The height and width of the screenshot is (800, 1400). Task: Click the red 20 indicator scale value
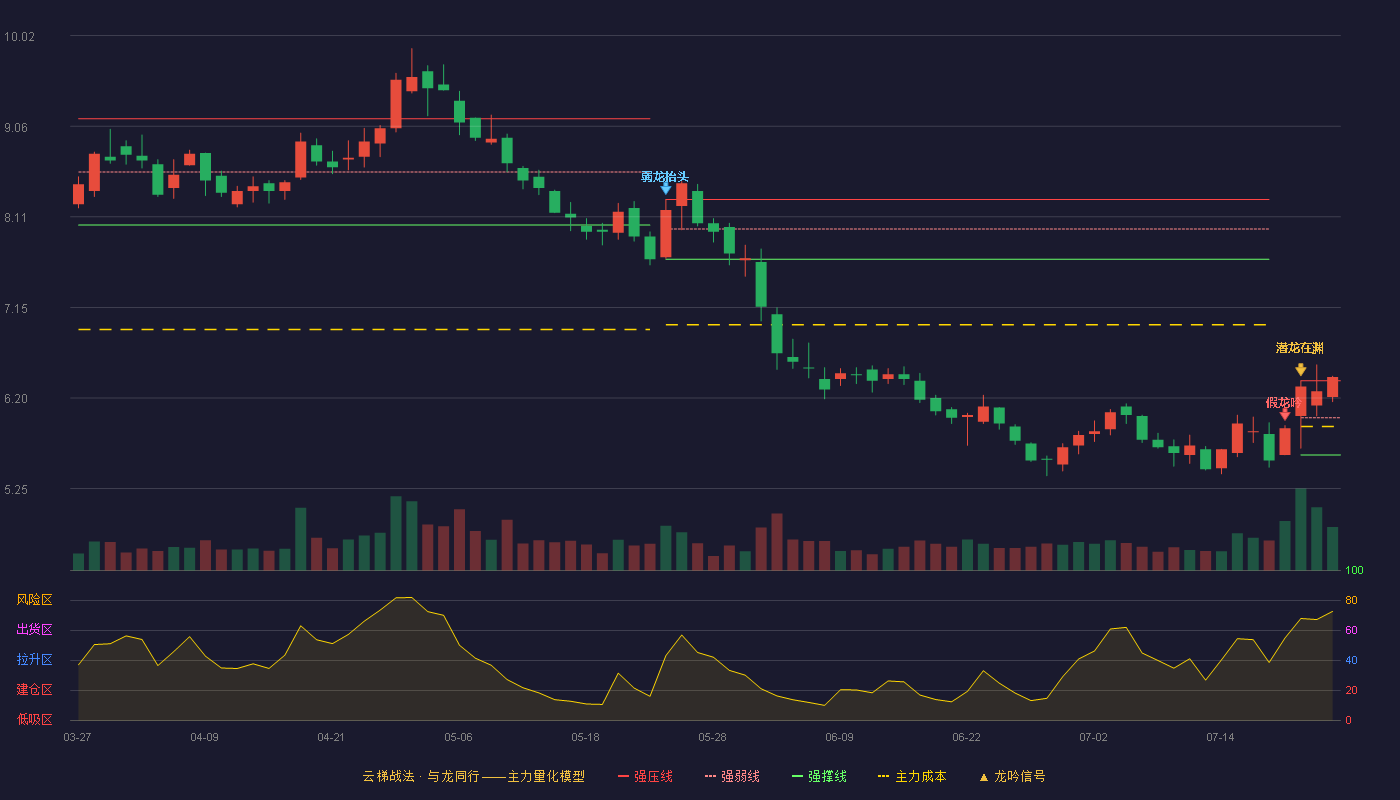1351,690
